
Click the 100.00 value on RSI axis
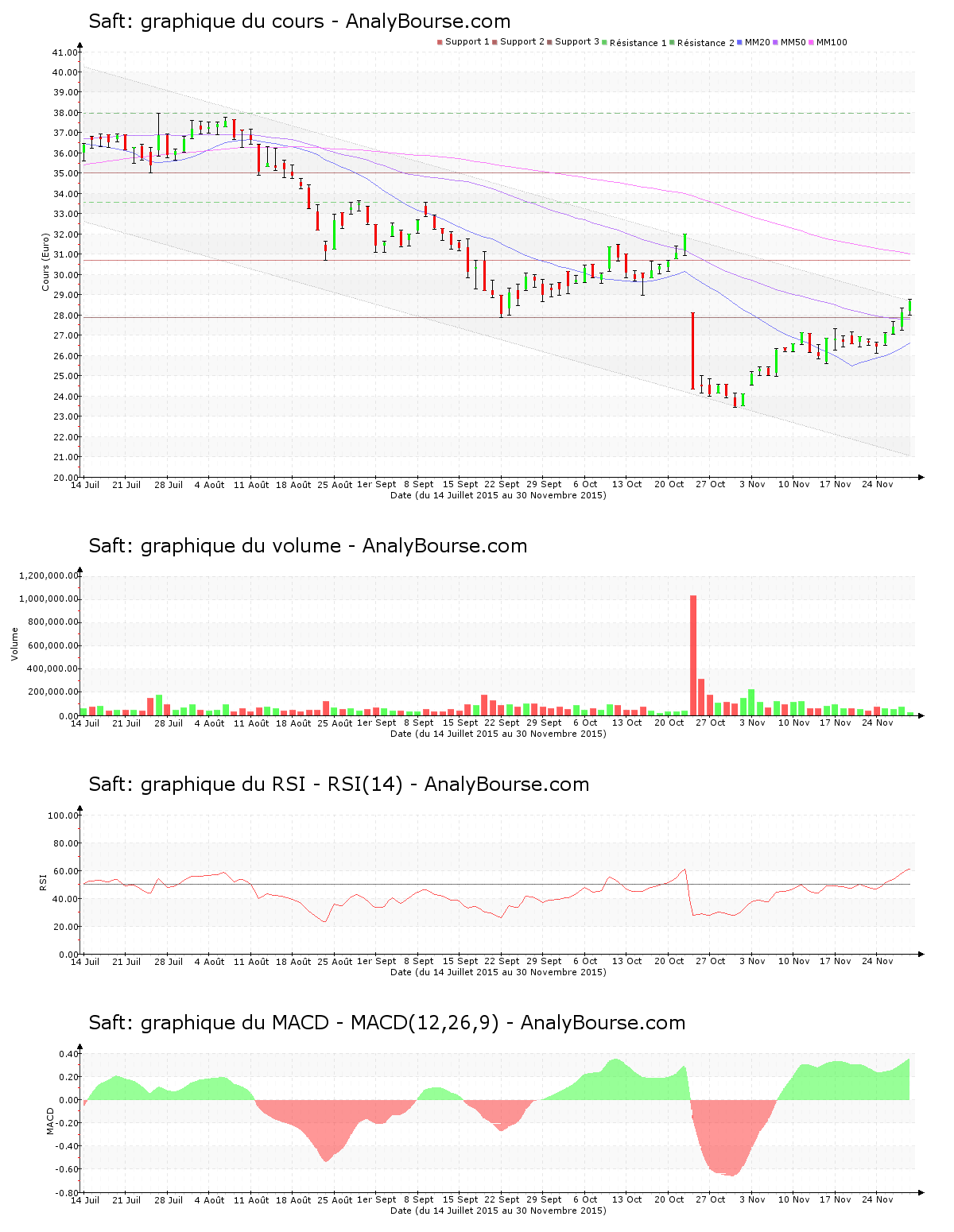click(x=63, y=816)
